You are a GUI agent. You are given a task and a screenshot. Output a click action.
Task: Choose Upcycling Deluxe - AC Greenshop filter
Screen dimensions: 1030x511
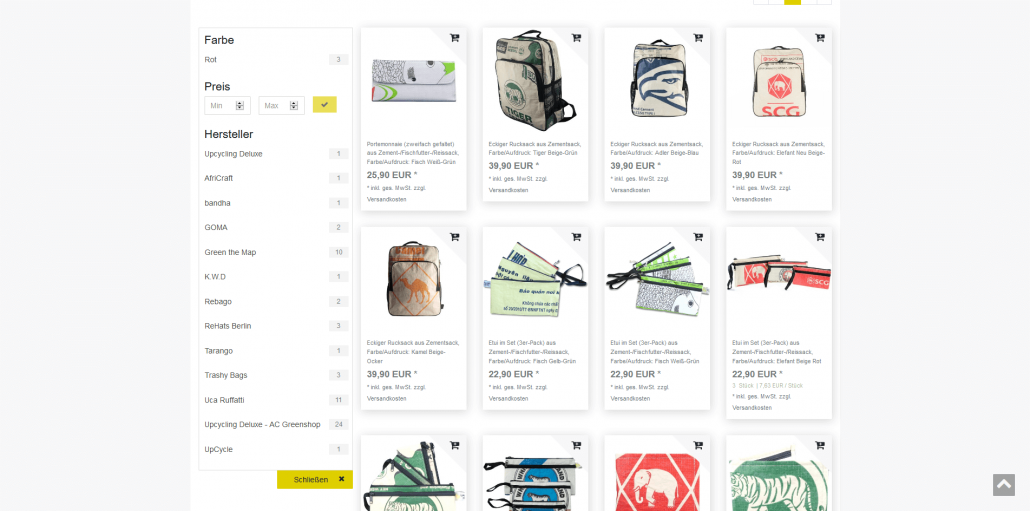[x=275, y=424]
